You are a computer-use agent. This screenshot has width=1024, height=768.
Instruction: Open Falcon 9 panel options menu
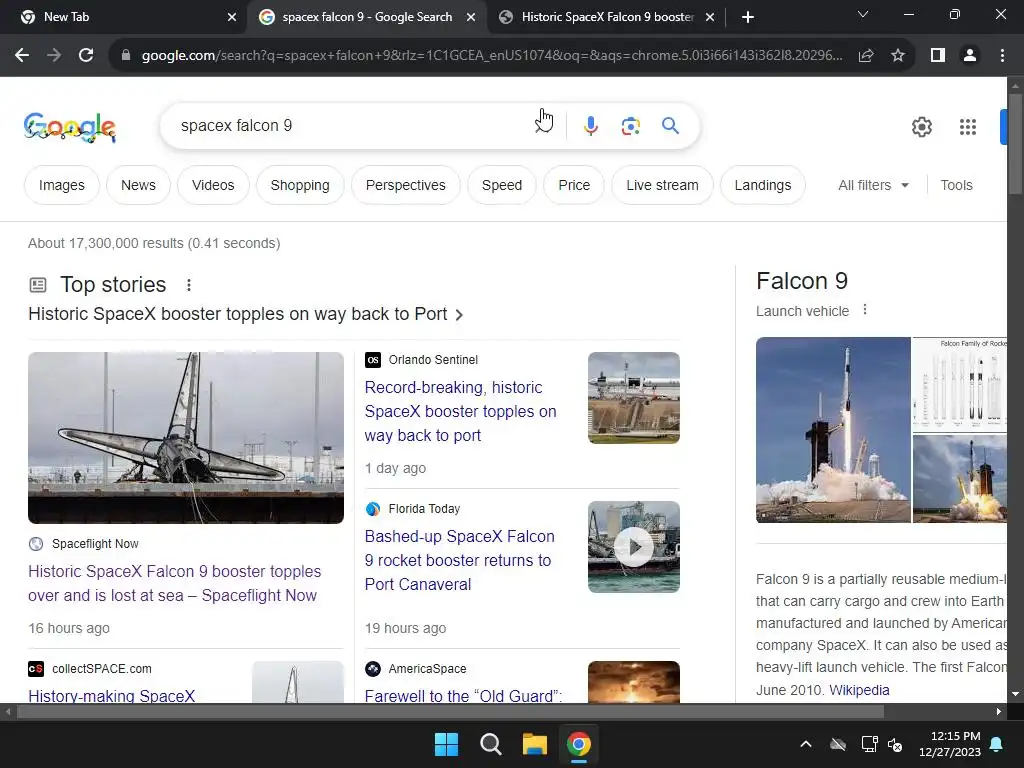point(865,310)
